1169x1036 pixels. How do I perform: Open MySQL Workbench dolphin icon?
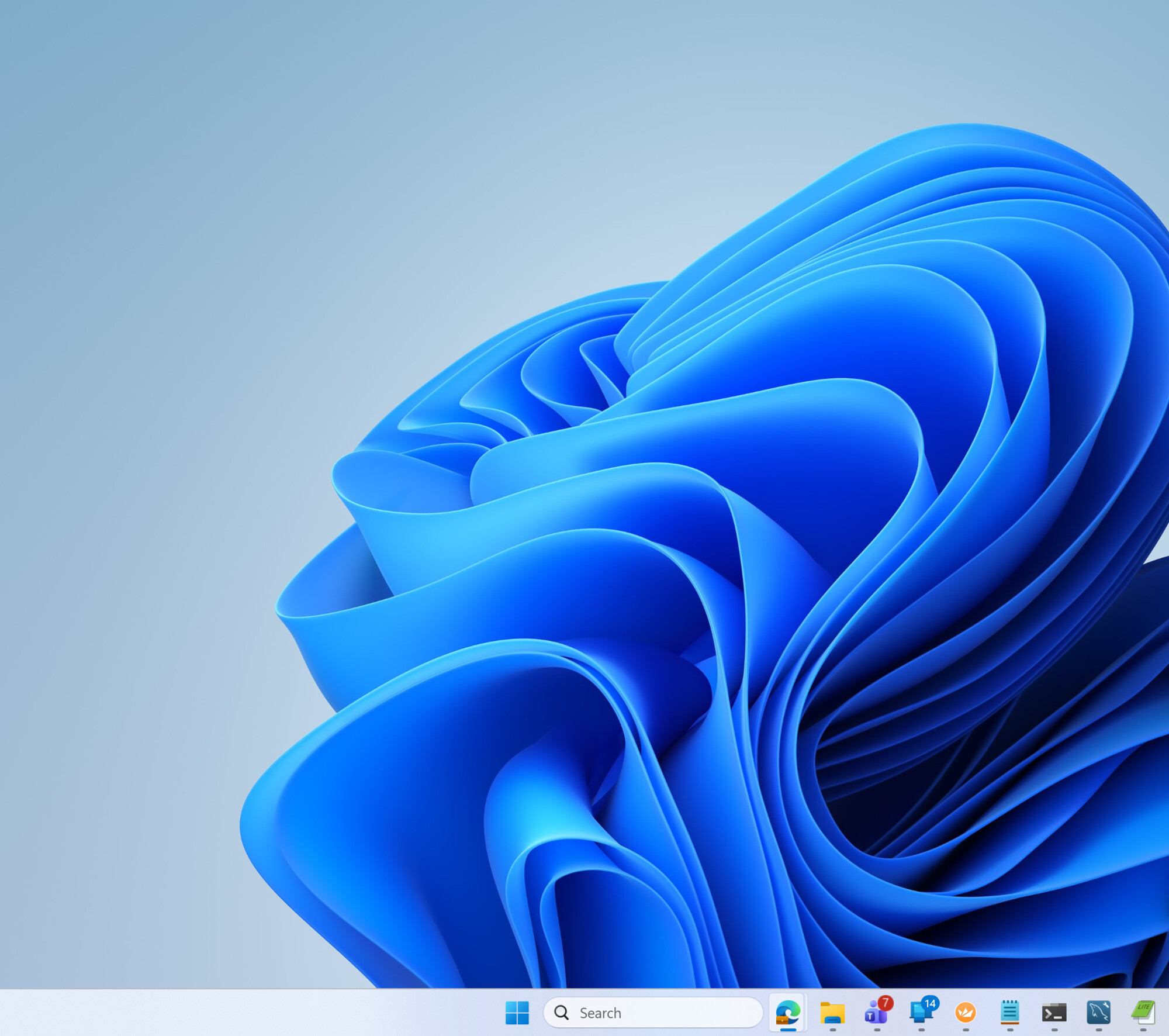pyautogui.click(x=1099, y=1013)
